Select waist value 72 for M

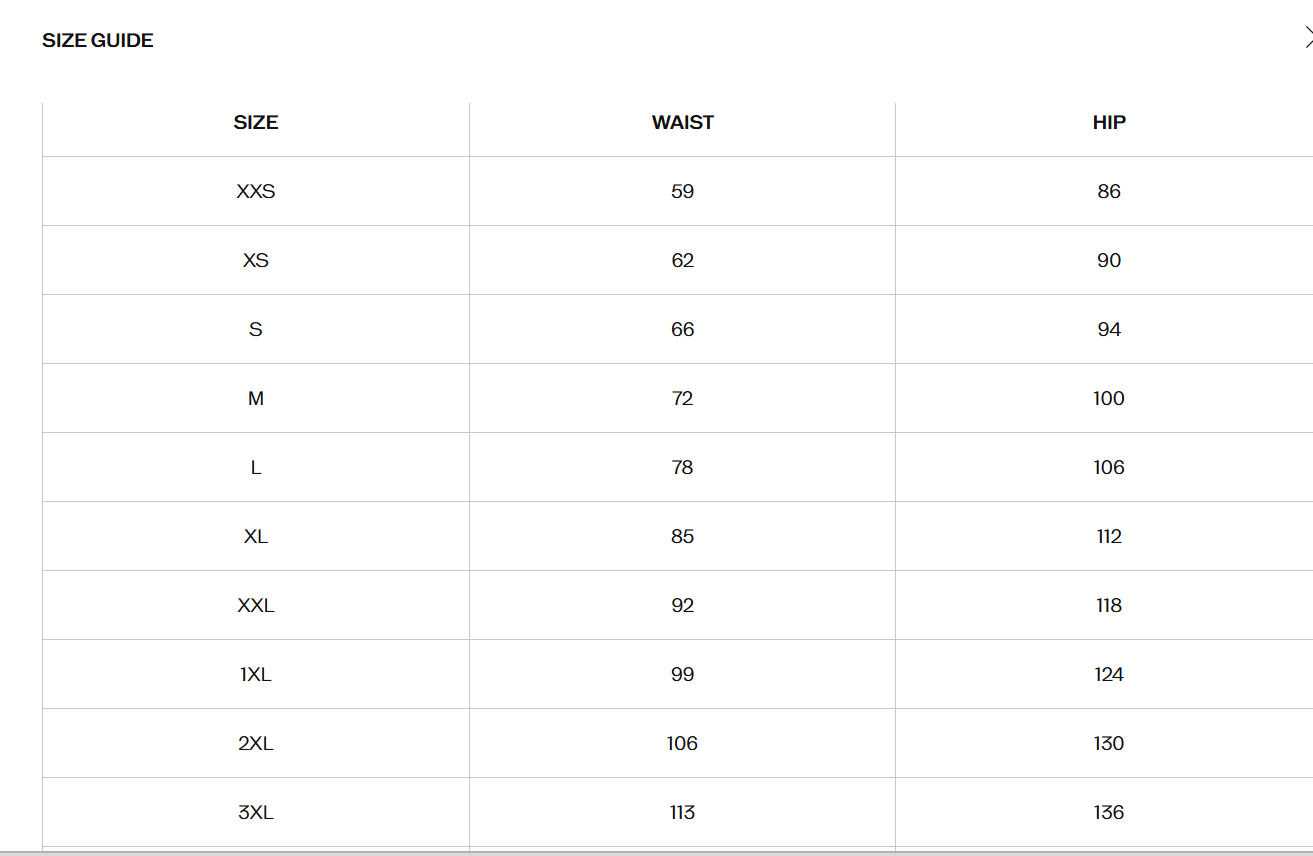coord(683,399)
